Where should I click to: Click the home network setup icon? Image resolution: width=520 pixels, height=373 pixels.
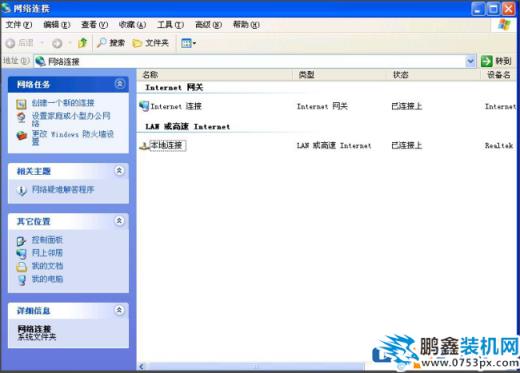[21, 117]
